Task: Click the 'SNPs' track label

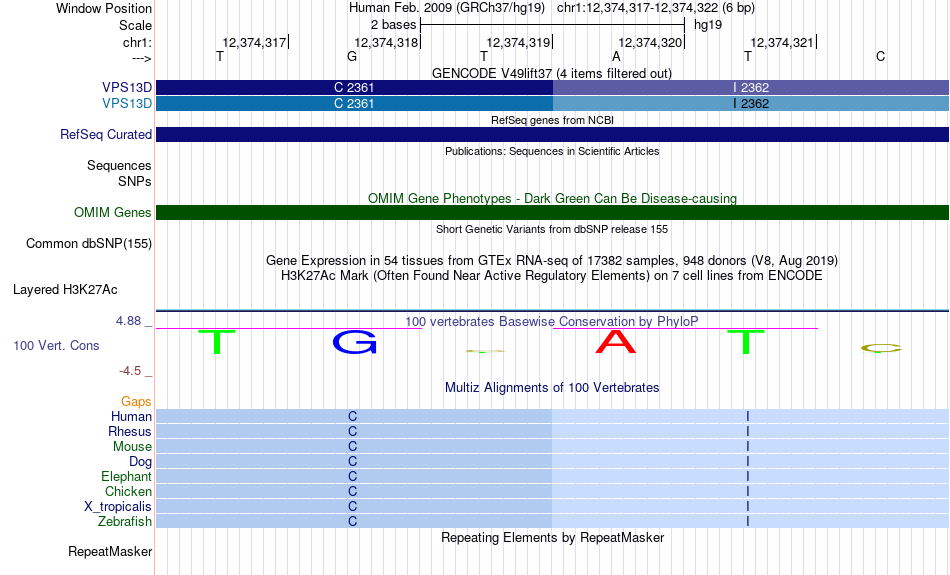Action: click(x=135, y=181)
